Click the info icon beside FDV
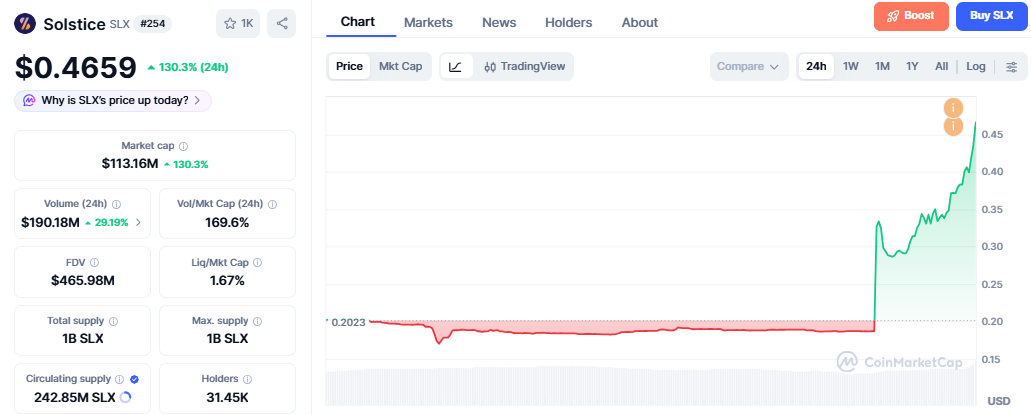The image size is (1031, 415). click(x=95, y=262)
